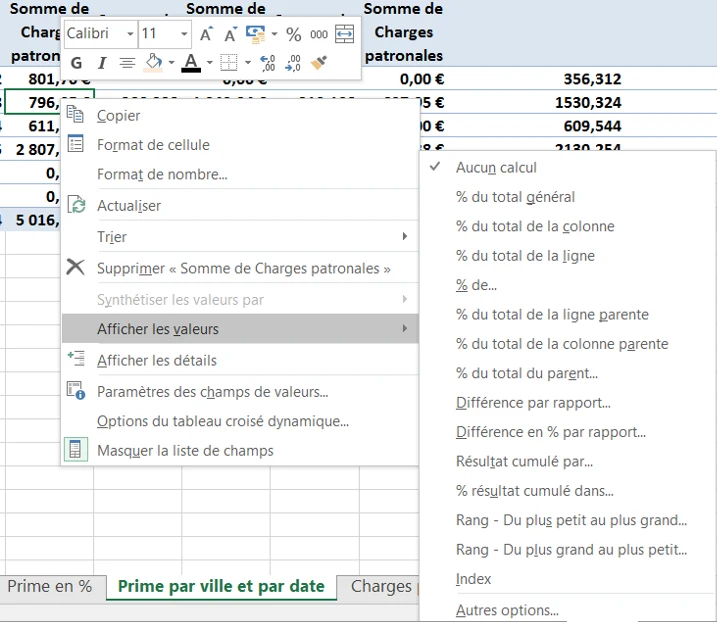717x622 pixels.
Task: Decrease font size in mini toolbar
Action: pyautogui.click(x=230, y=34)
